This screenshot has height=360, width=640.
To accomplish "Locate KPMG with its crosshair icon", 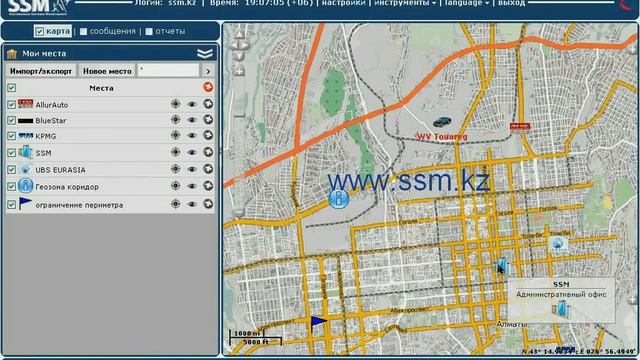I will click(x=176, y=135).
